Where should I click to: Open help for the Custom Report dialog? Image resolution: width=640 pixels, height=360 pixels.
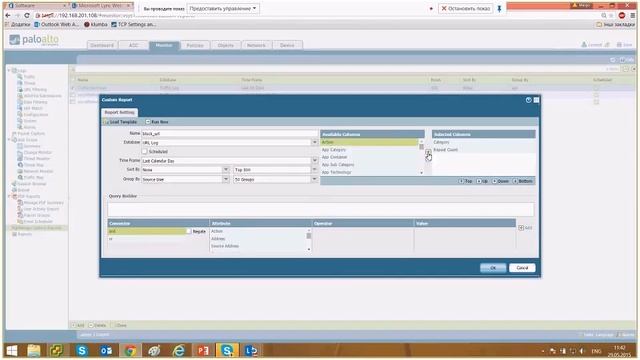[529, 100]
